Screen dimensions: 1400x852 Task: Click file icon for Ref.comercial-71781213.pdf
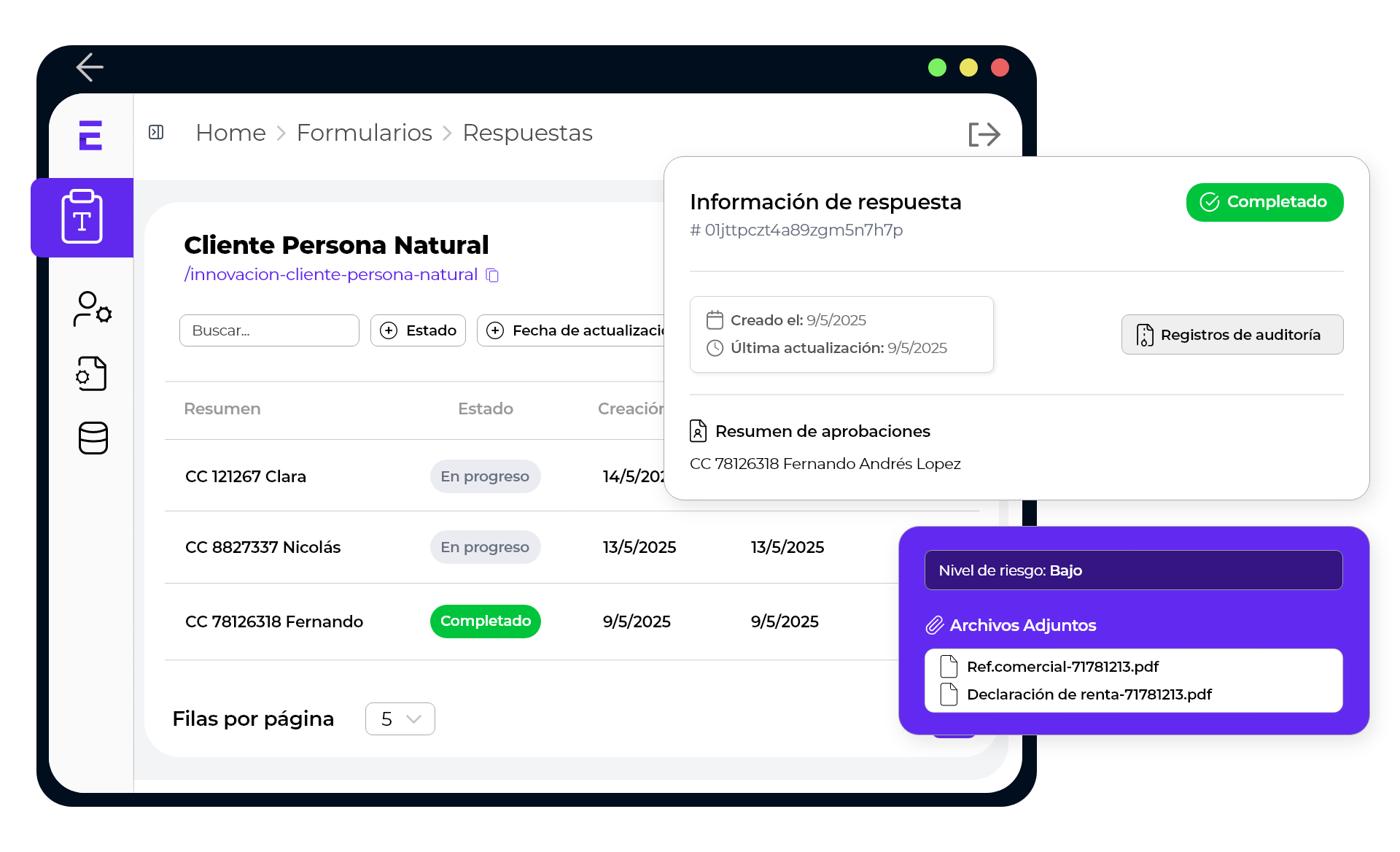[949, 667]
